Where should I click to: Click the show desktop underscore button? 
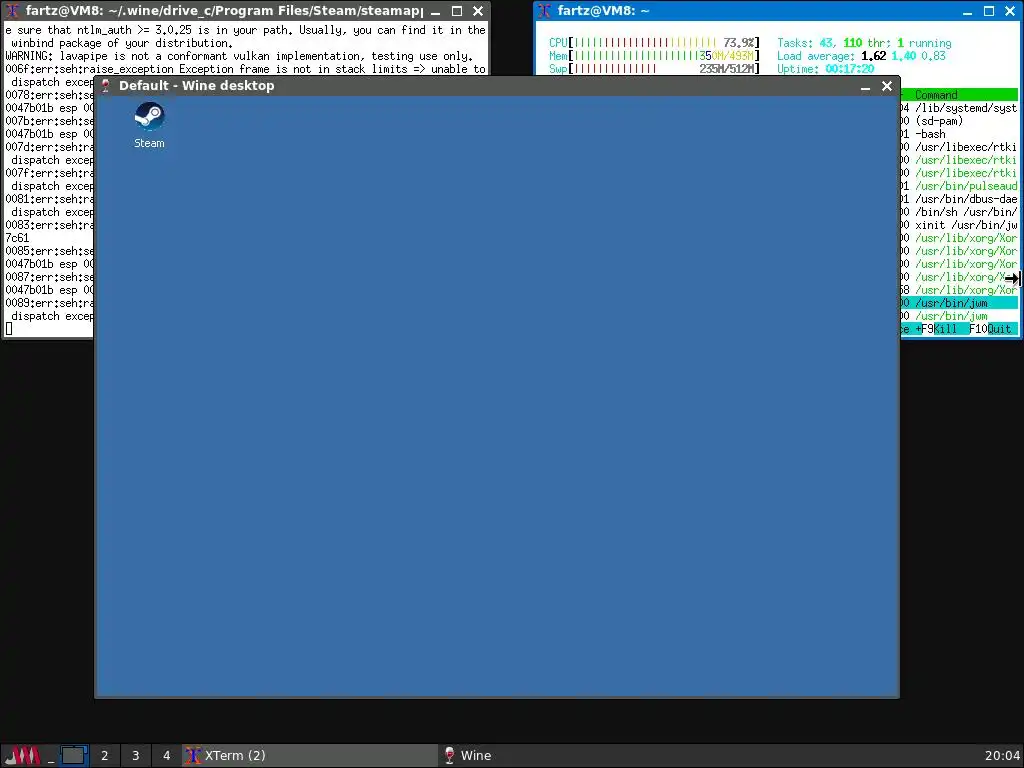(50, 756)
